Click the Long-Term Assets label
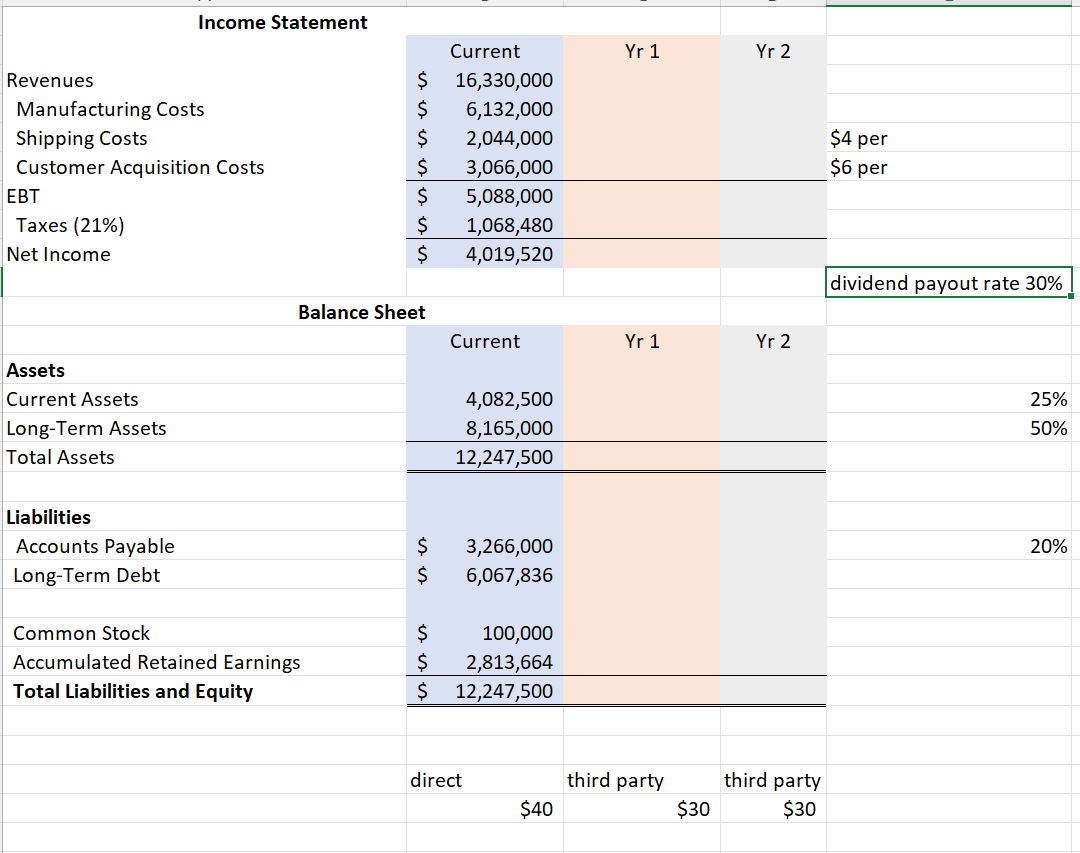This screenshot has width=1080, height=853. click(x=86, y=428)
